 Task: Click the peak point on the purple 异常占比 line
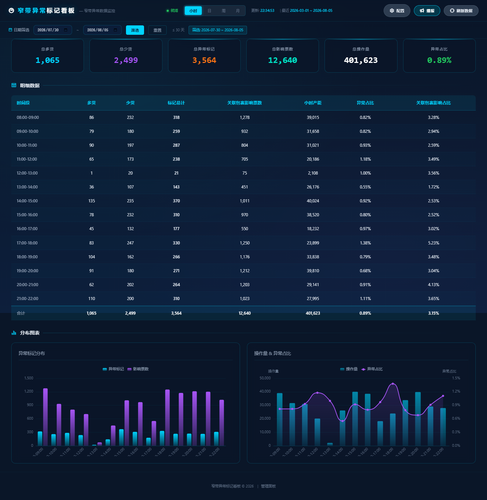point(393,384)
